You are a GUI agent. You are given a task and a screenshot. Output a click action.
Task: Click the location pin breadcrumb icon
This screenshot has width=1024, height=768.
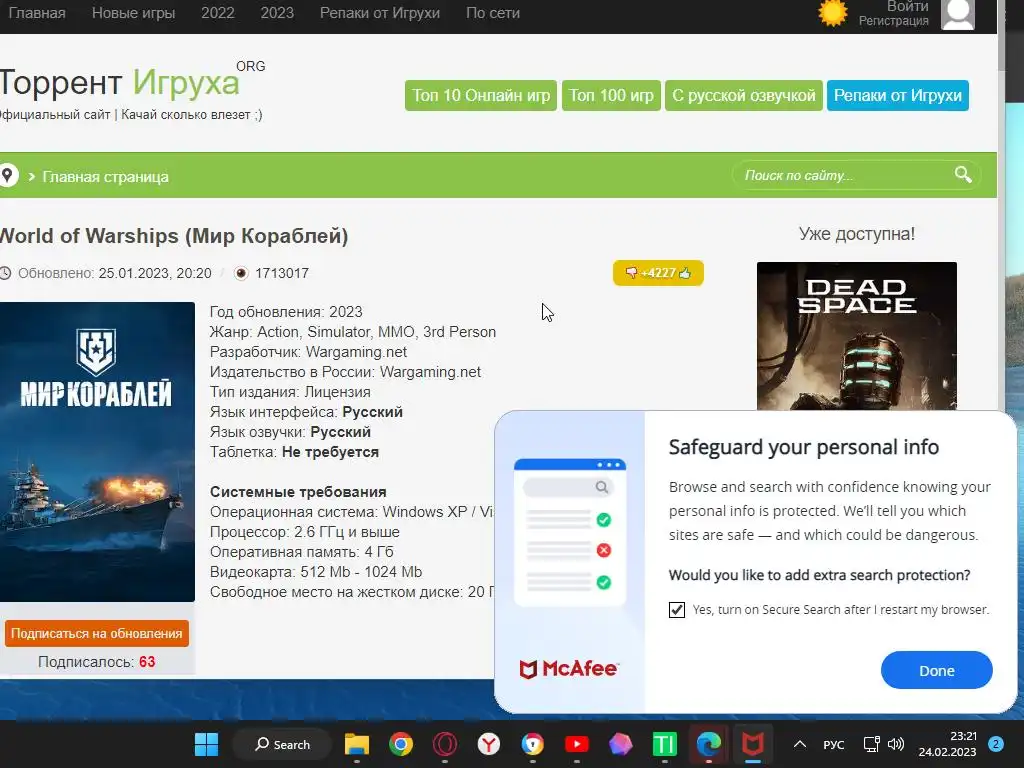point(8,176)
